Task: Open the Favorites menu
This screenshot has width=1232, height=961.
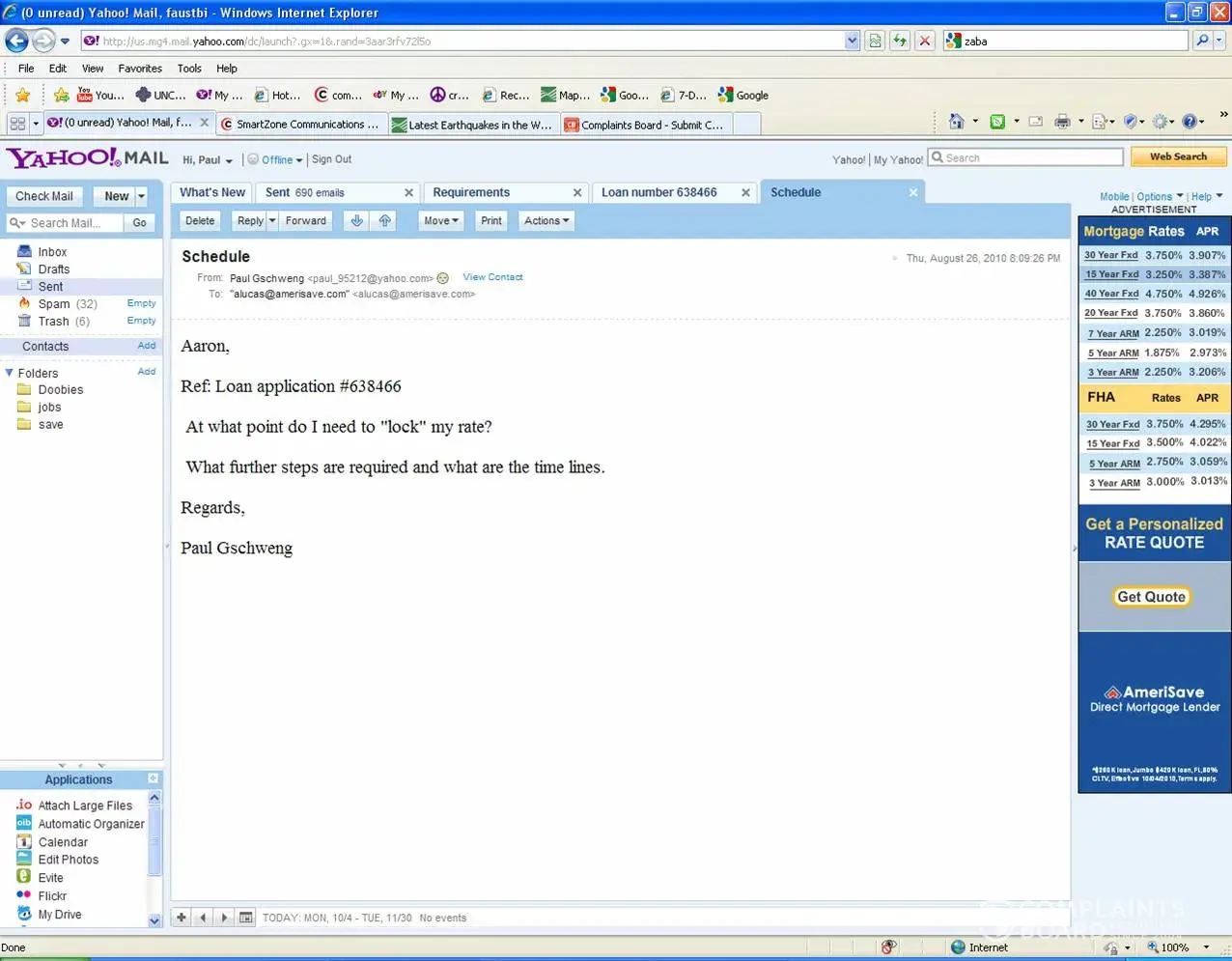Action: pos(140,69)
